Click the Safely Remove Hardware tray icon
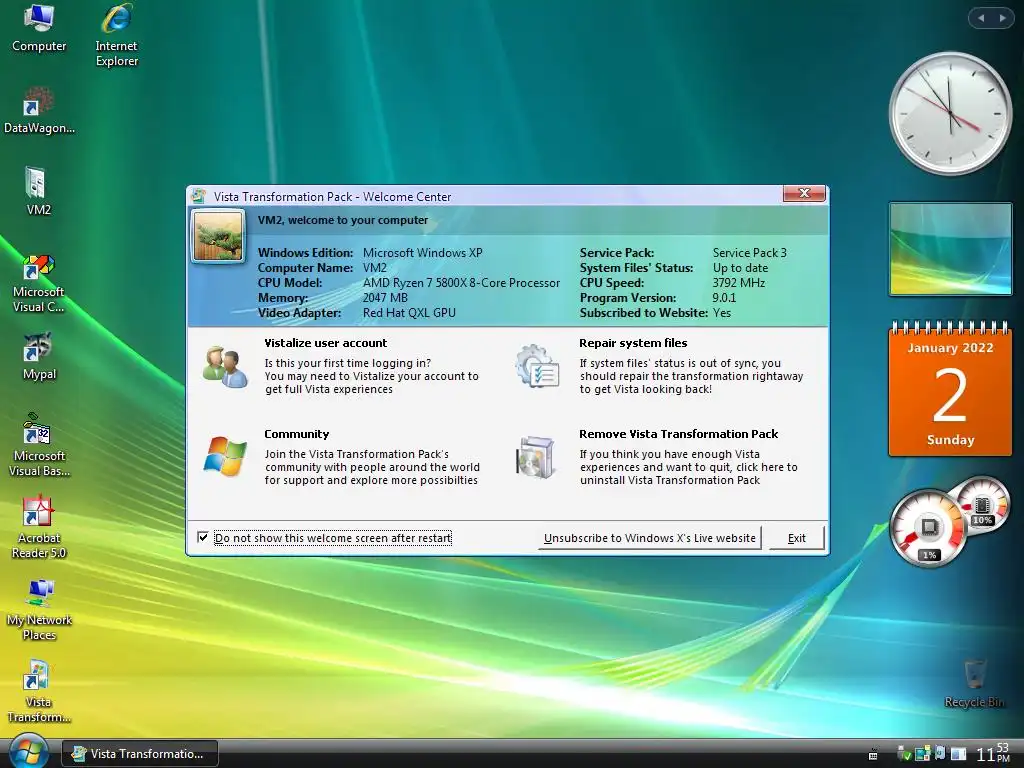This screenshot has width=1024, height=768. pos(904,754)
